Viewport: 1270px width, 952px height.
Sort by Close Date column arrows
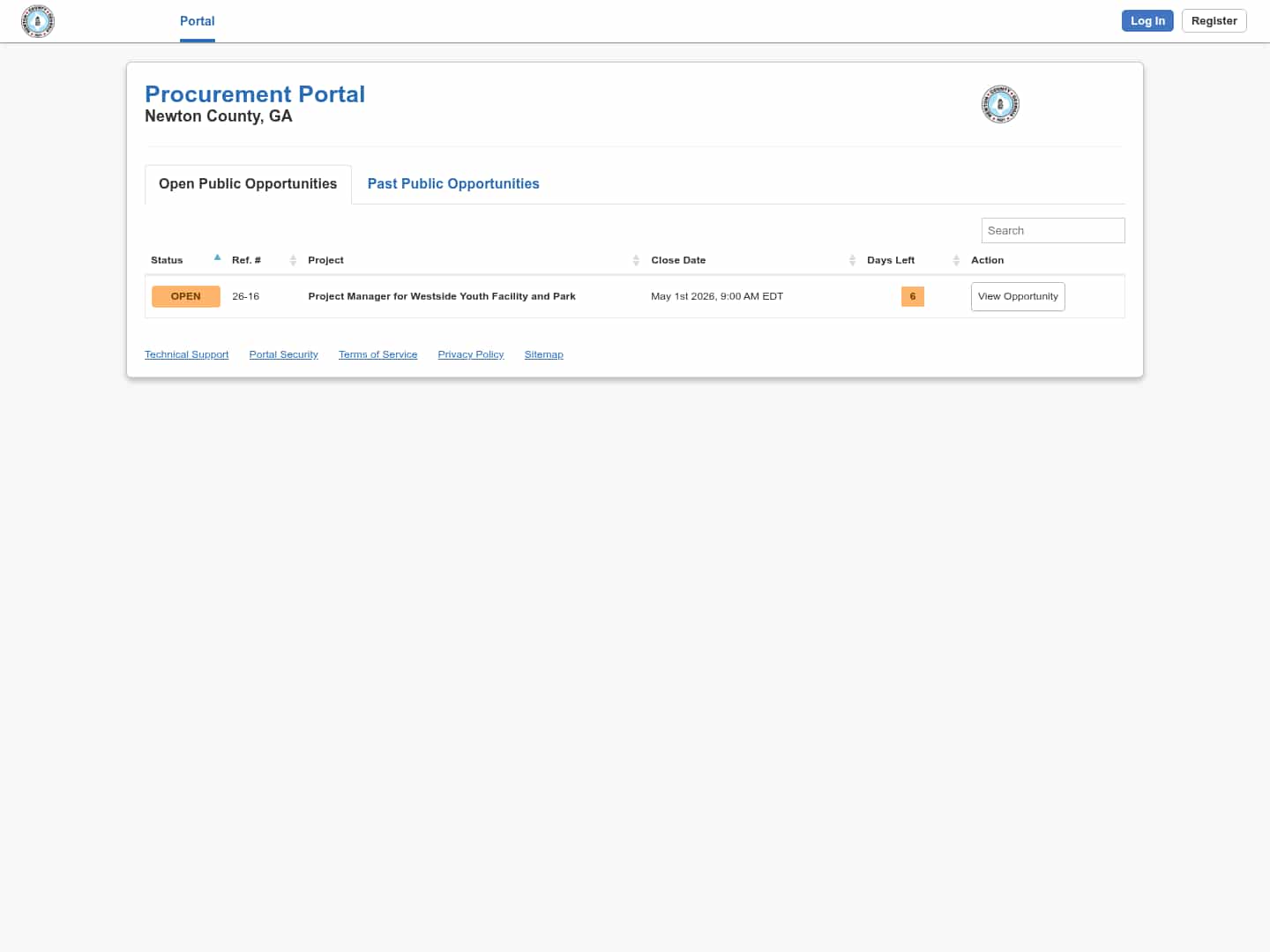coord(852,260)
